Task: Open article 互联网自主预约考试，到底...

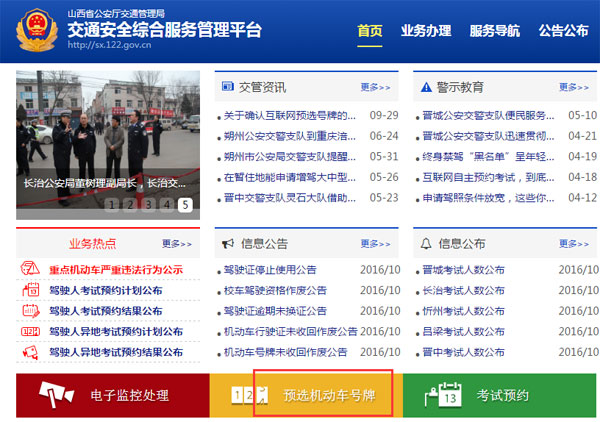Action: point(488,177)
